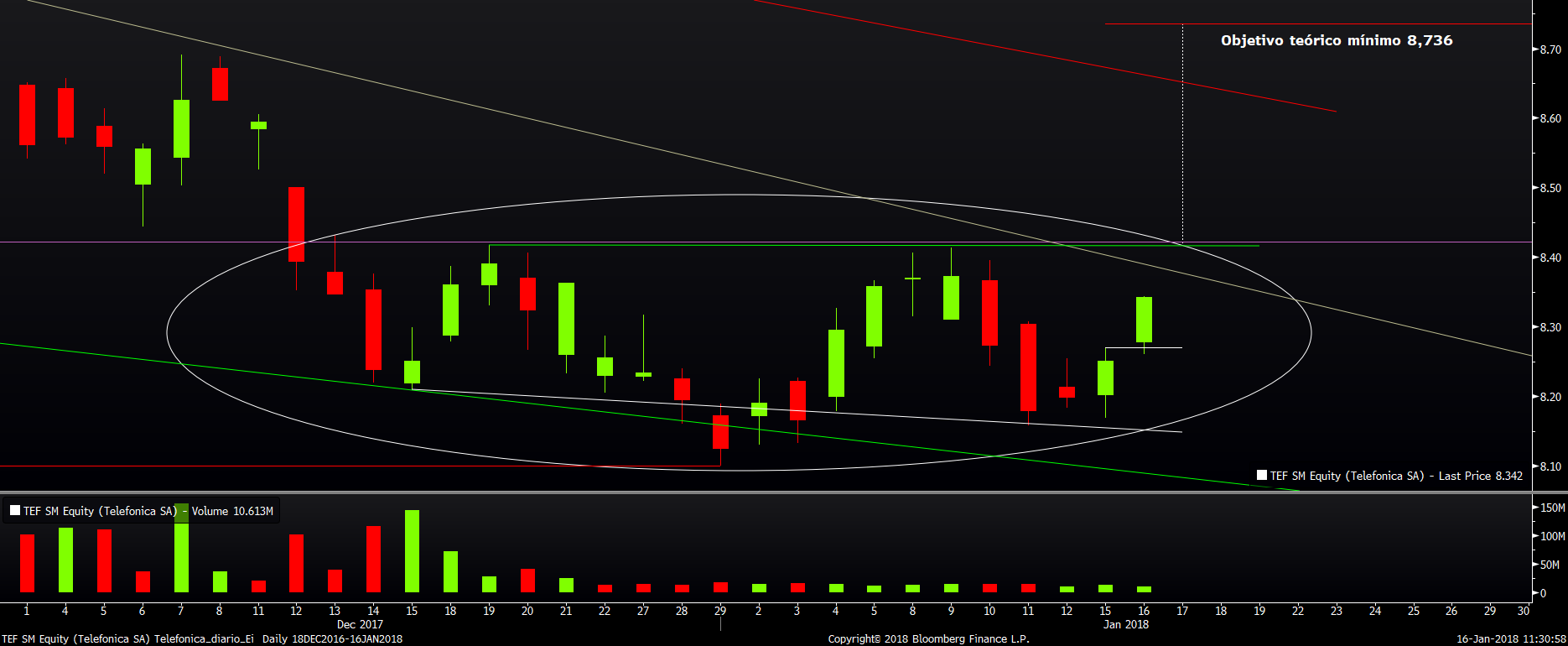Click the white legend square beside Volume
This screenshot has height=646, width=1568.
[x=15, y=510]
